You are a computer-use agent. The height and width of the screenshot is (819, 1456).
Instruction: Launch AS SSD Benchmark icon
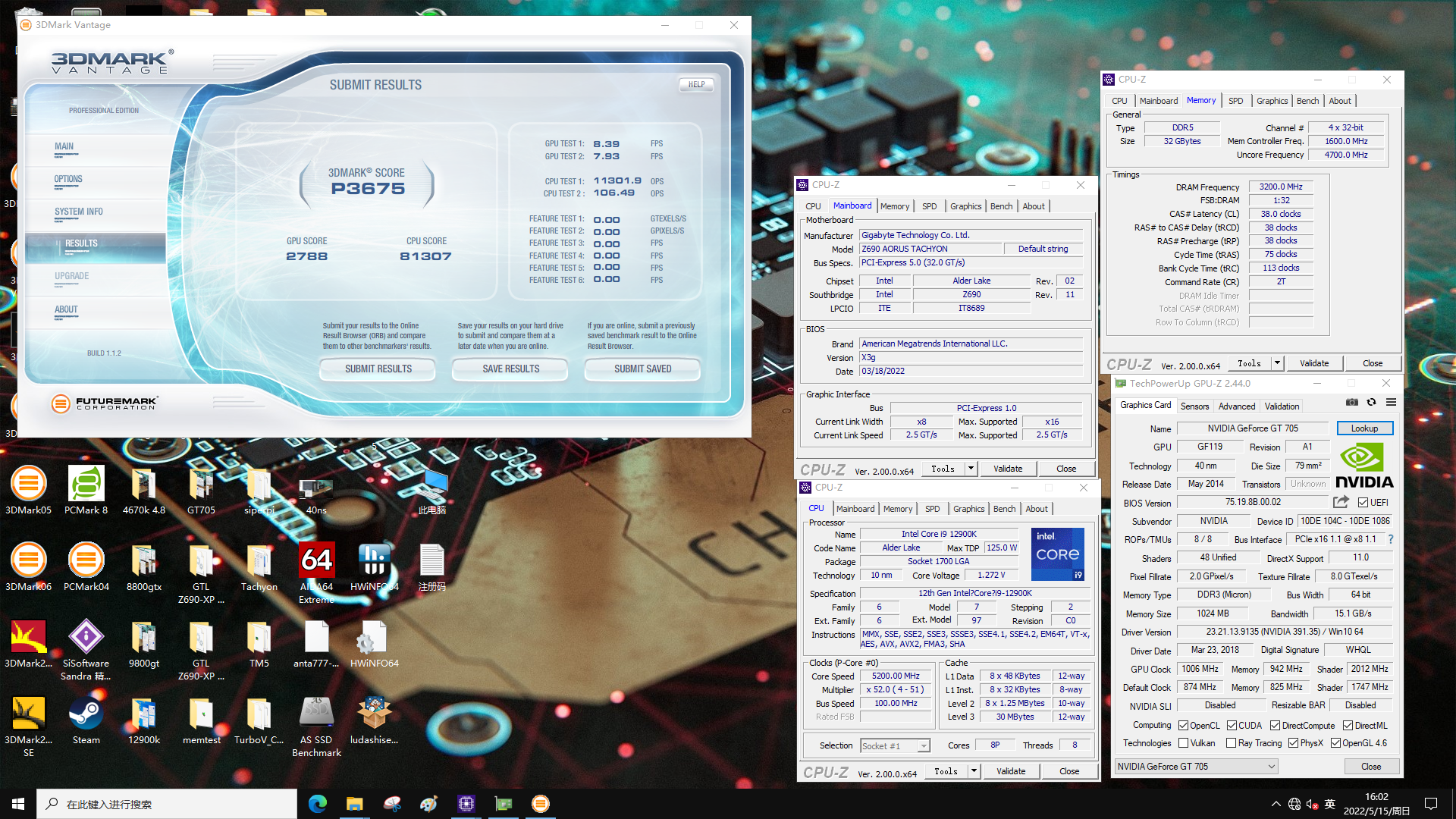316,726
